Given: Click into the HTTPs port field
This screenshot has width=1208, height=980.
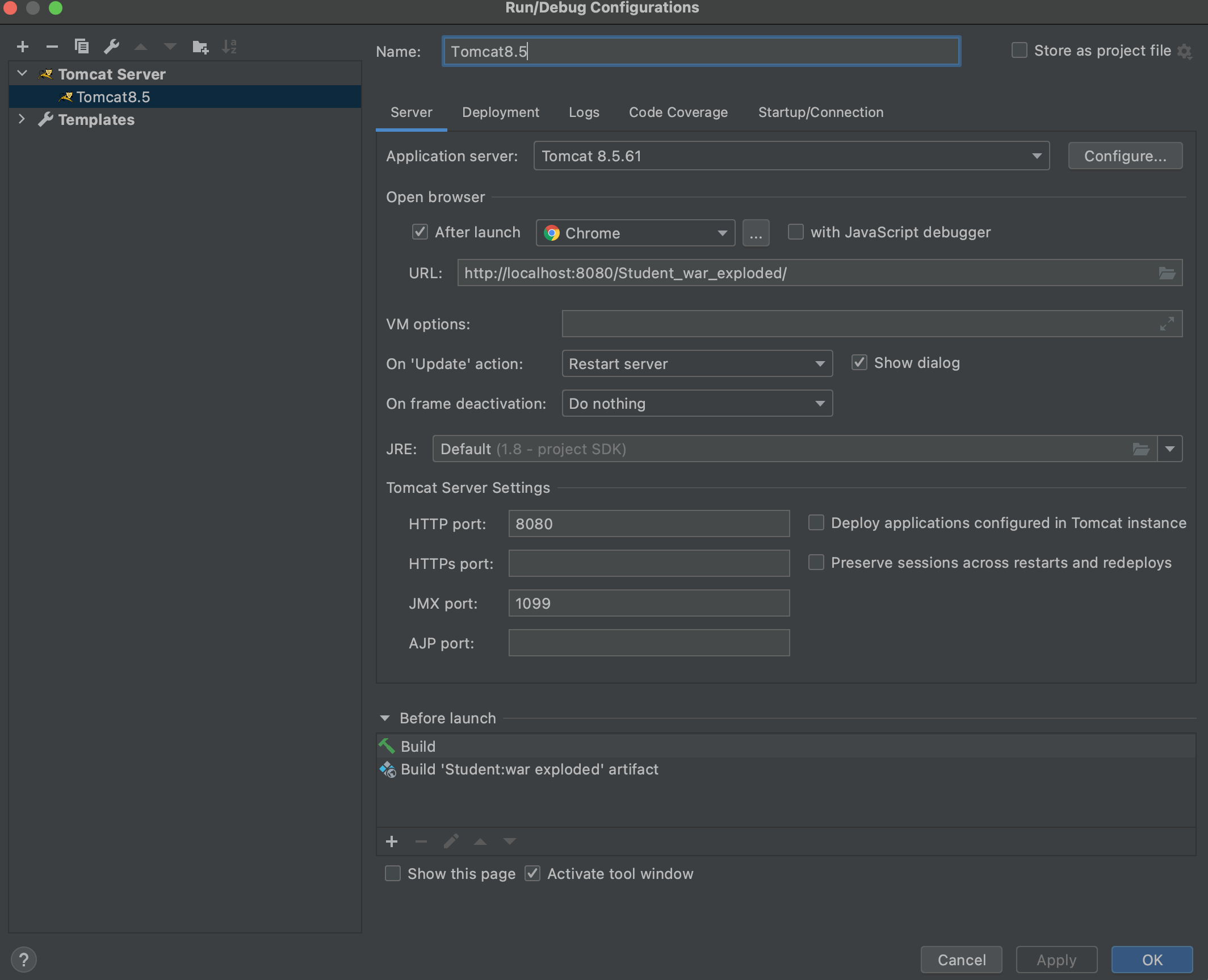Looking at the screenshot, I should tap(648, 563).
